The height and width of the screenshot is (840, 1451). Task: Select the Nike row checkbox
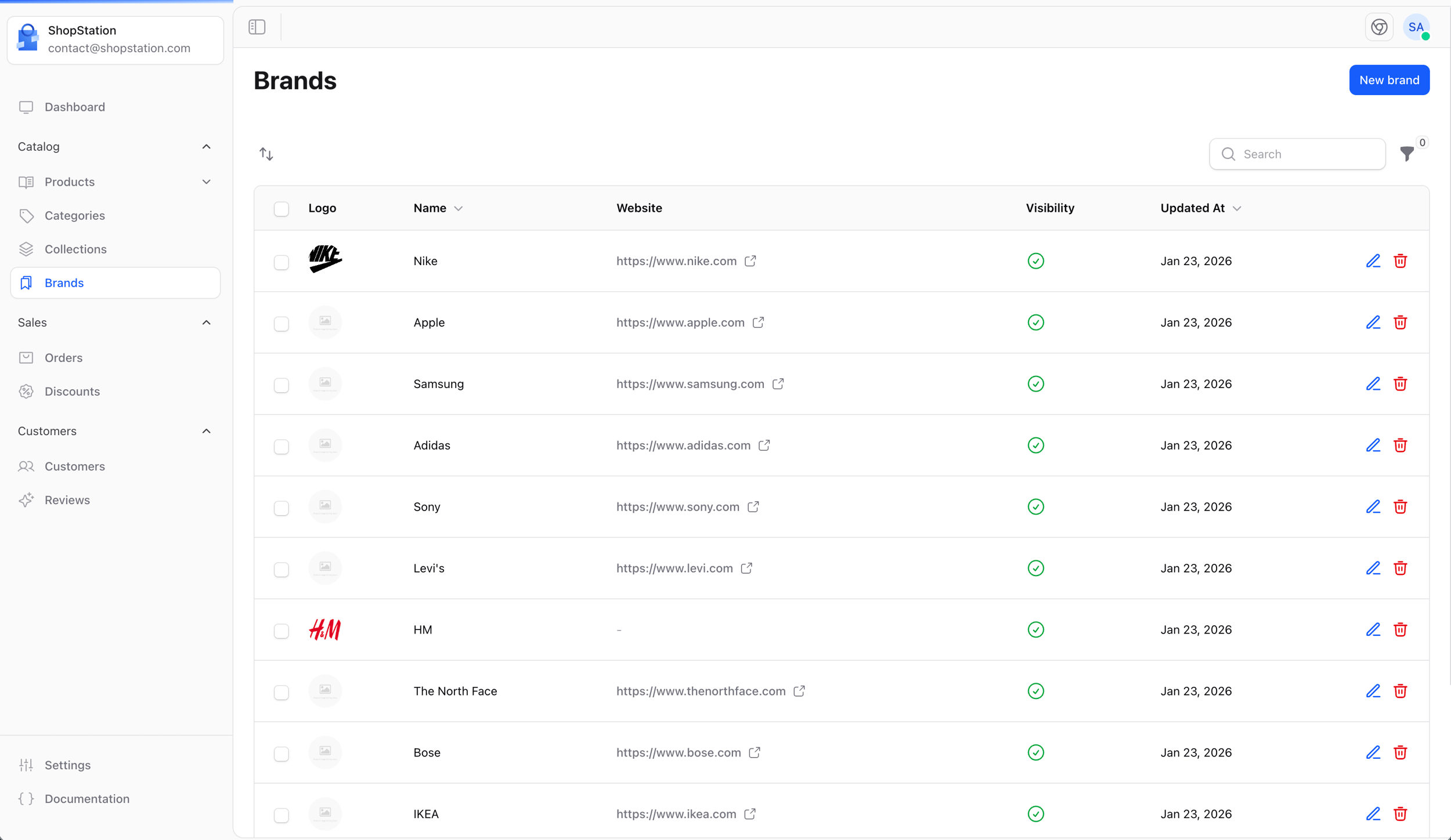click(x=281, y=262)
